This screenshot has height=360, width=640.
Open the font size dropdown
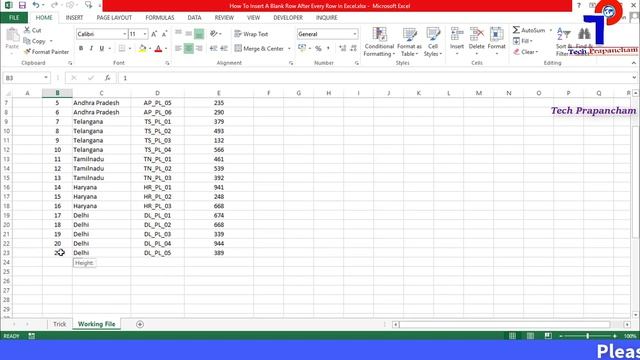click(144, 34)
